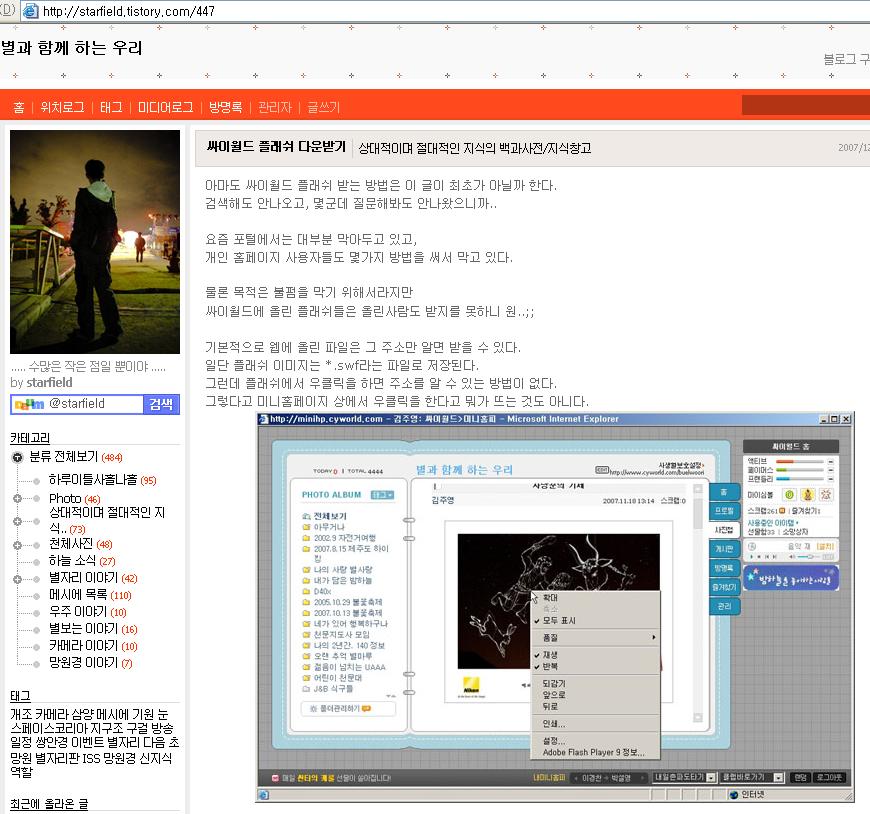Click the 전체보기 album icon in Photo Album
The image size is (870, 814).
(x=306, y=516)
